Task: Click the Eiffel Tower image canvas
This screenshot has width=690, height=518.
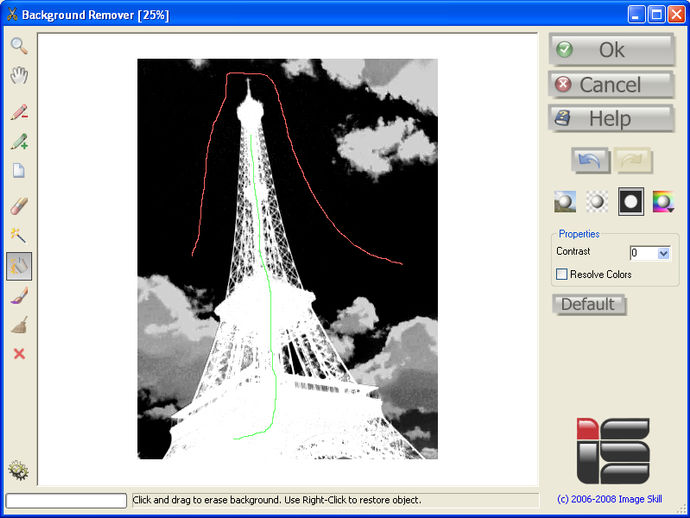Action: pos(287,259)
